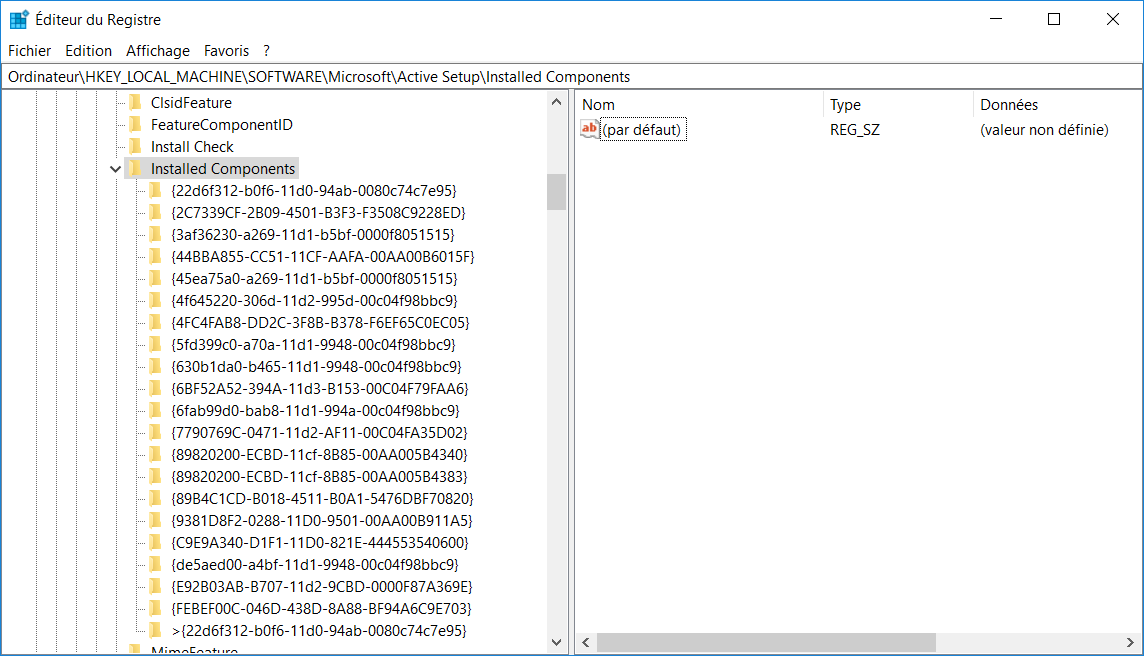Open the ? help menu
1144x656 pixels.
click(266, 51)
